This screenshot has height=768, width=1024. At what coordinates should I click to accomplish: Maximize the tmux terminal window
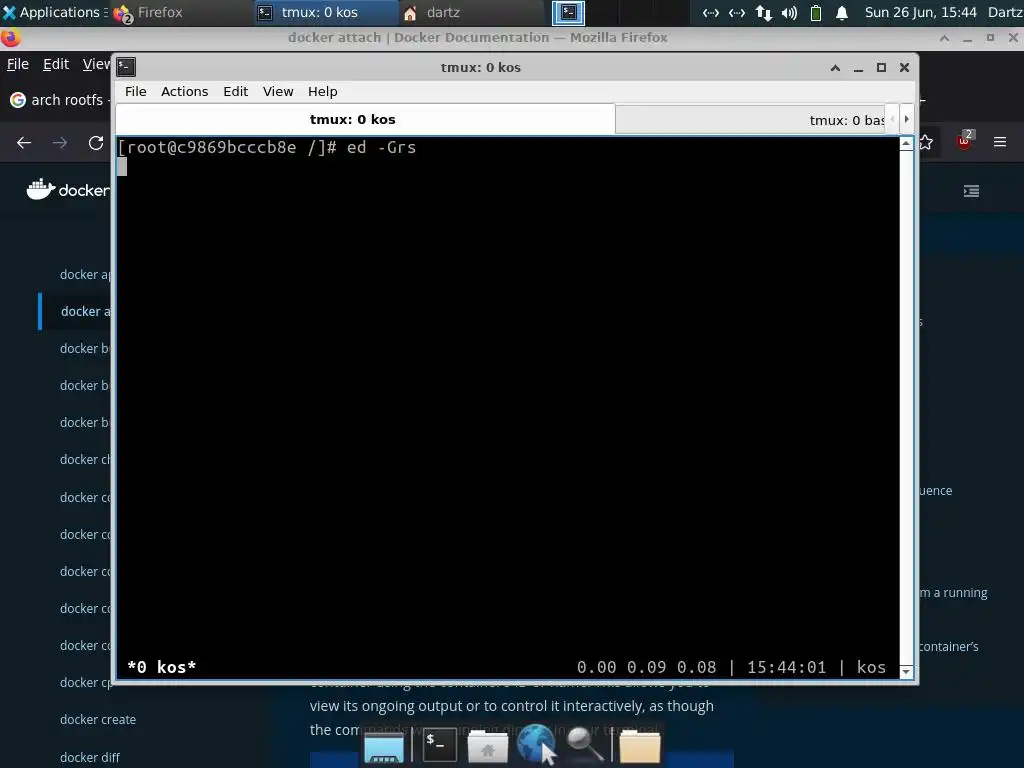[881, 67]
